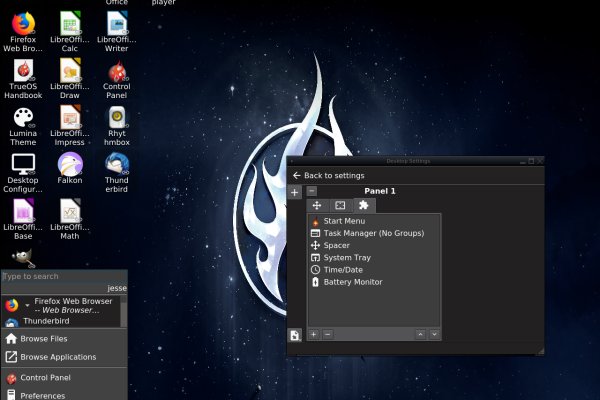Screen dimensions: 600x400
Task: Switch to the panel appearance tab
Action: 340,205
